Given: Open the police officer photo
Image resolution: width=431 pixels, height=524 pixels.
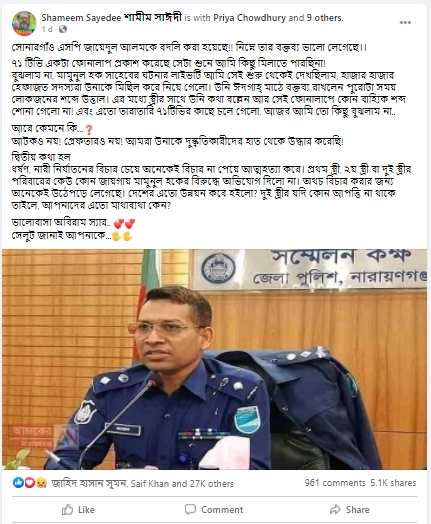Looking at the screenshot, I should 214,359.
